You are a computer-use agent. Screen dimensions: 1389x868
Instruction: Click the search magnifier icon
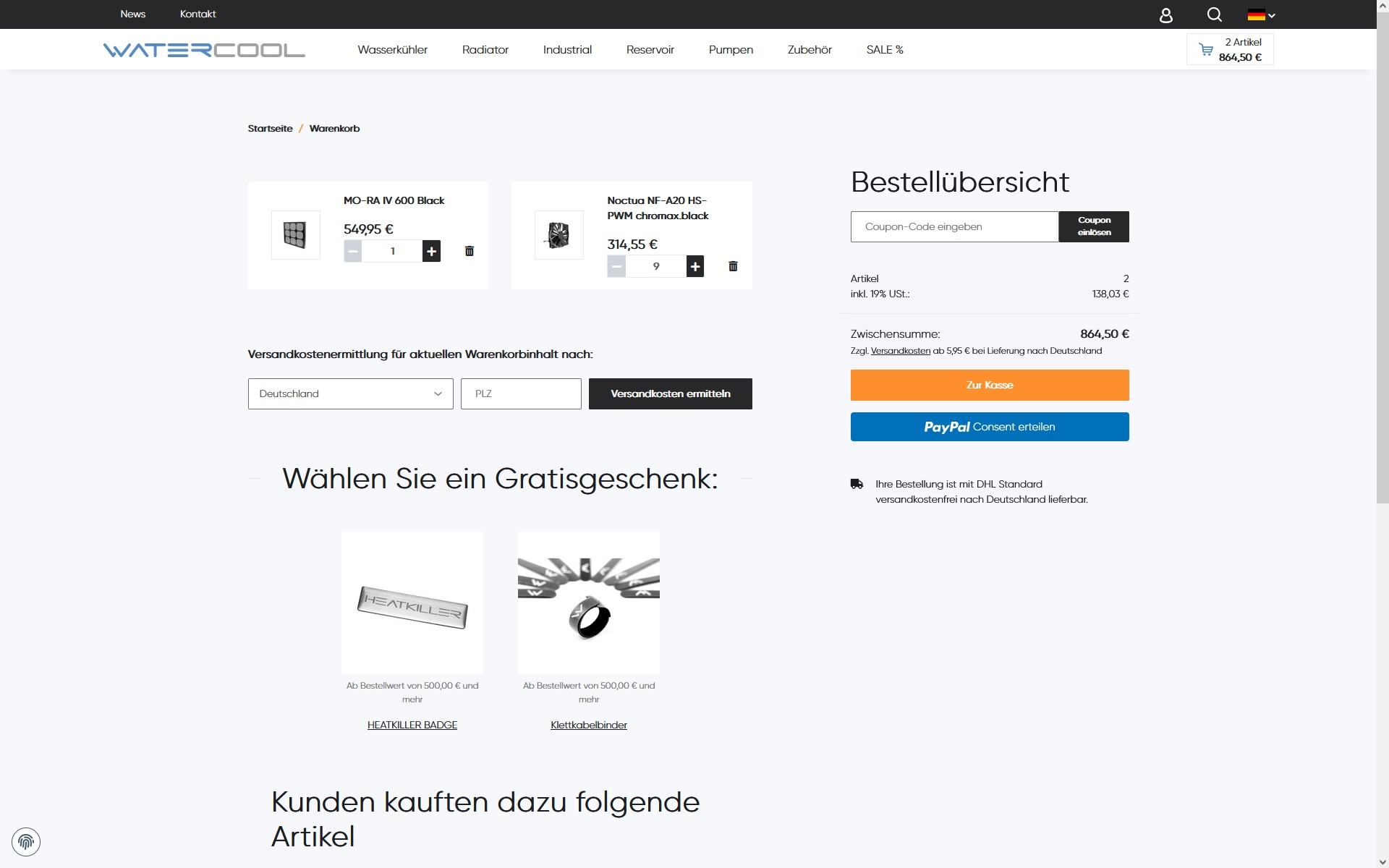pos(1214,14)
